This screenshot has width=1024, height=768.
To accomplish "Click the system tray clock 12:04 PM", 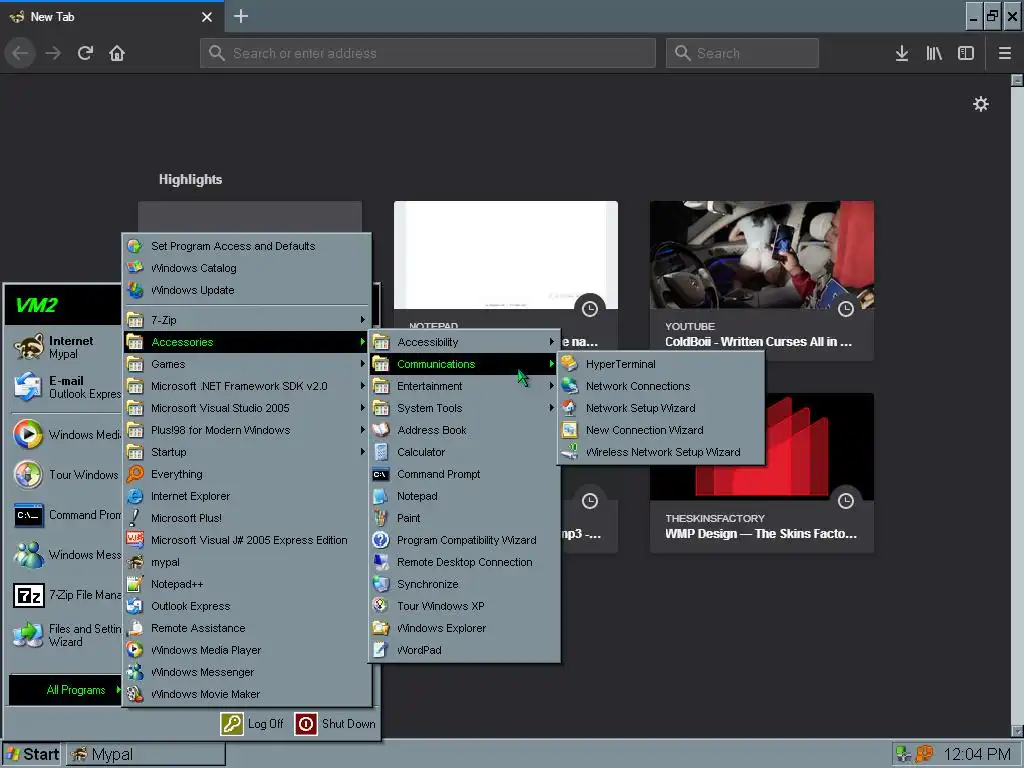I will (977, 754).
